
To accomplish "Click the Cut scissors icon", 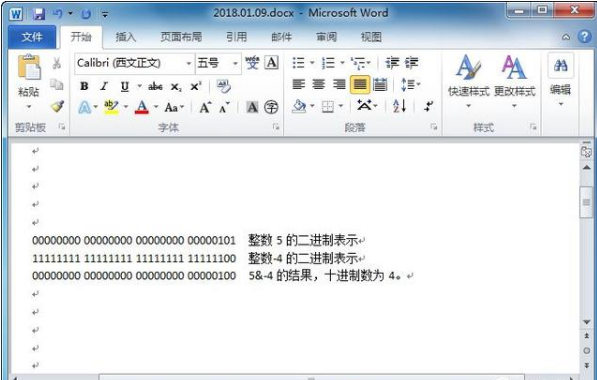I will pos(57,63).
